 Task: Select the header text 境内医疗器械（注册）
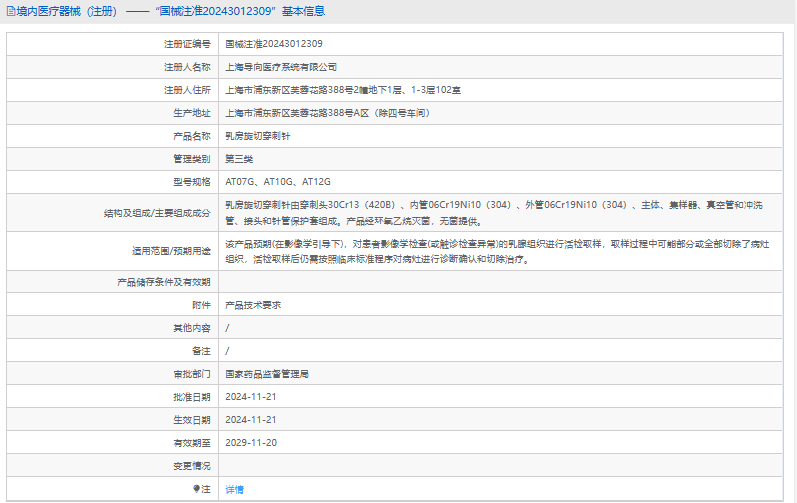67,11
